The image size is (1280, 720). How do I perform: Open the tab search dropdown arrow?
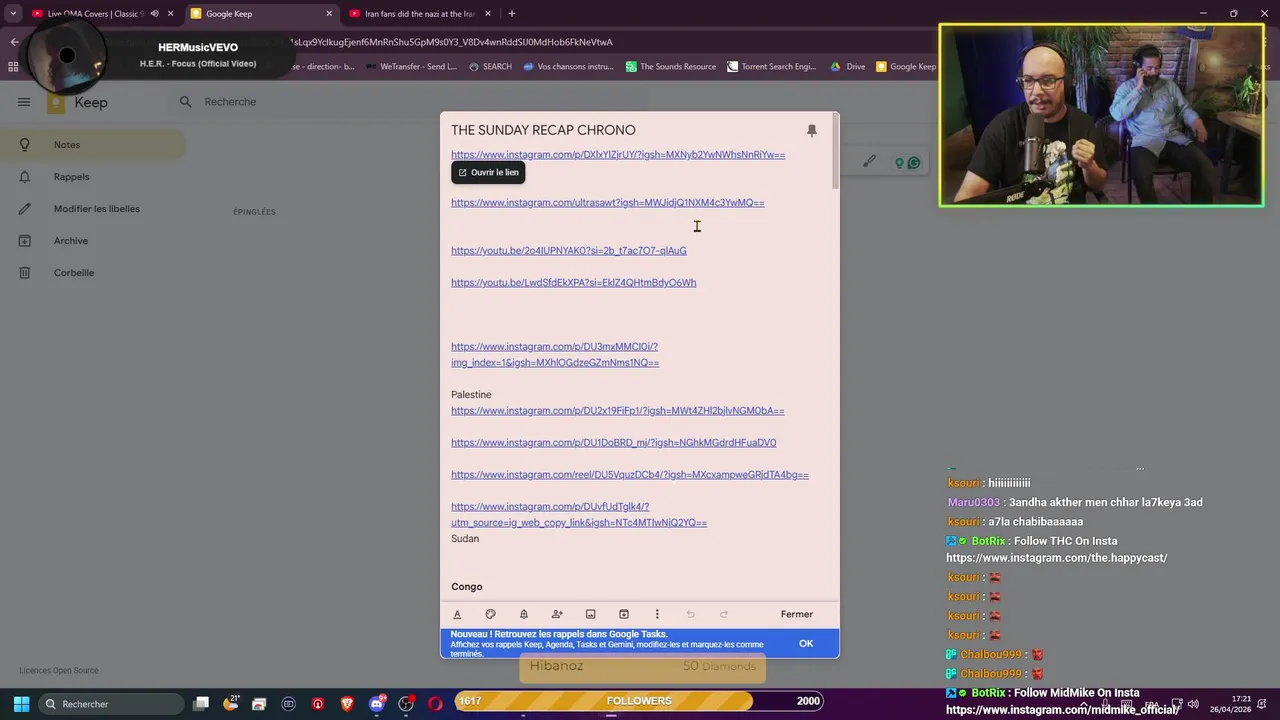point(13,14)
